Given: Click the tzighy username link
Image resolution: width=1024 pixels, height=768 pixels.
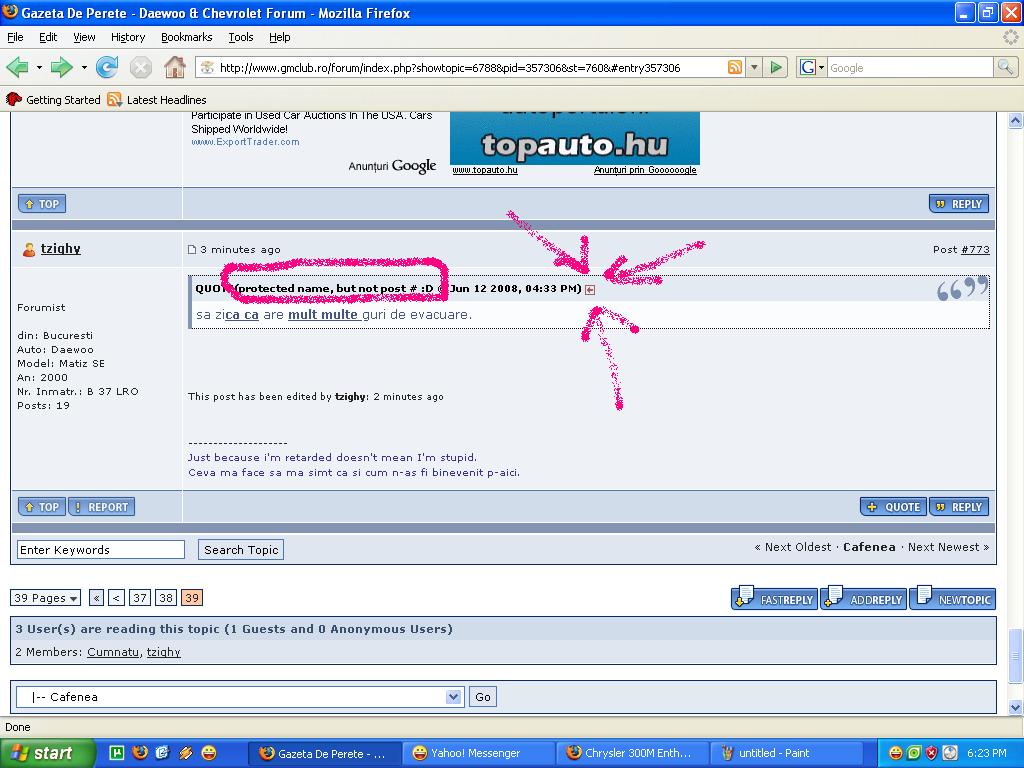Looking at the screenshot, I should (61, 249).
